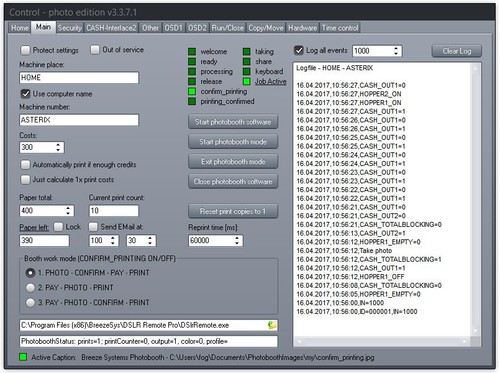Click log entry 10:56:12 HOPPER1_OFF

350,277
